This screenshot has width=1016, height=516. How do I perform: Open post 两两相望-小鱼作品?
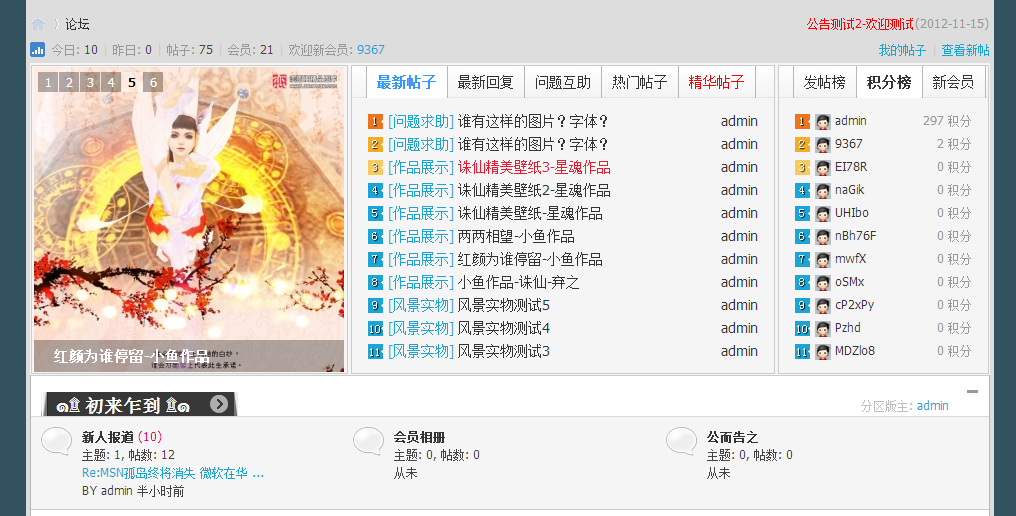[x=516, y=236]
